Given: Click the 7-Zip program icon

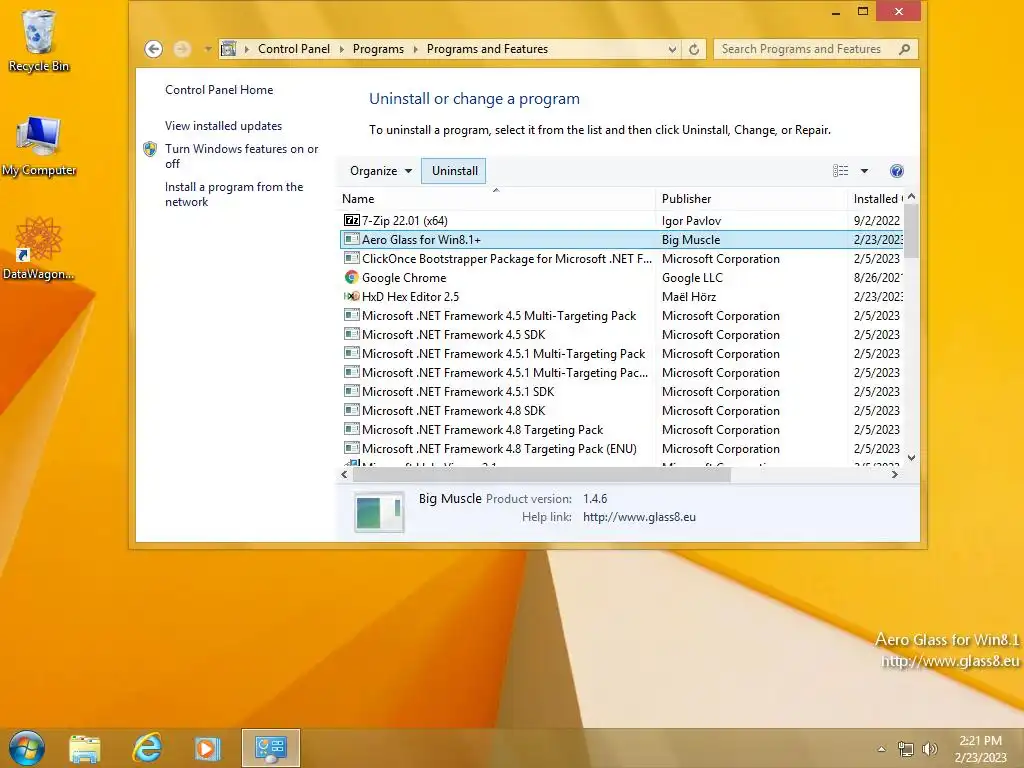Looking at the screenshot, I should 351,220.
